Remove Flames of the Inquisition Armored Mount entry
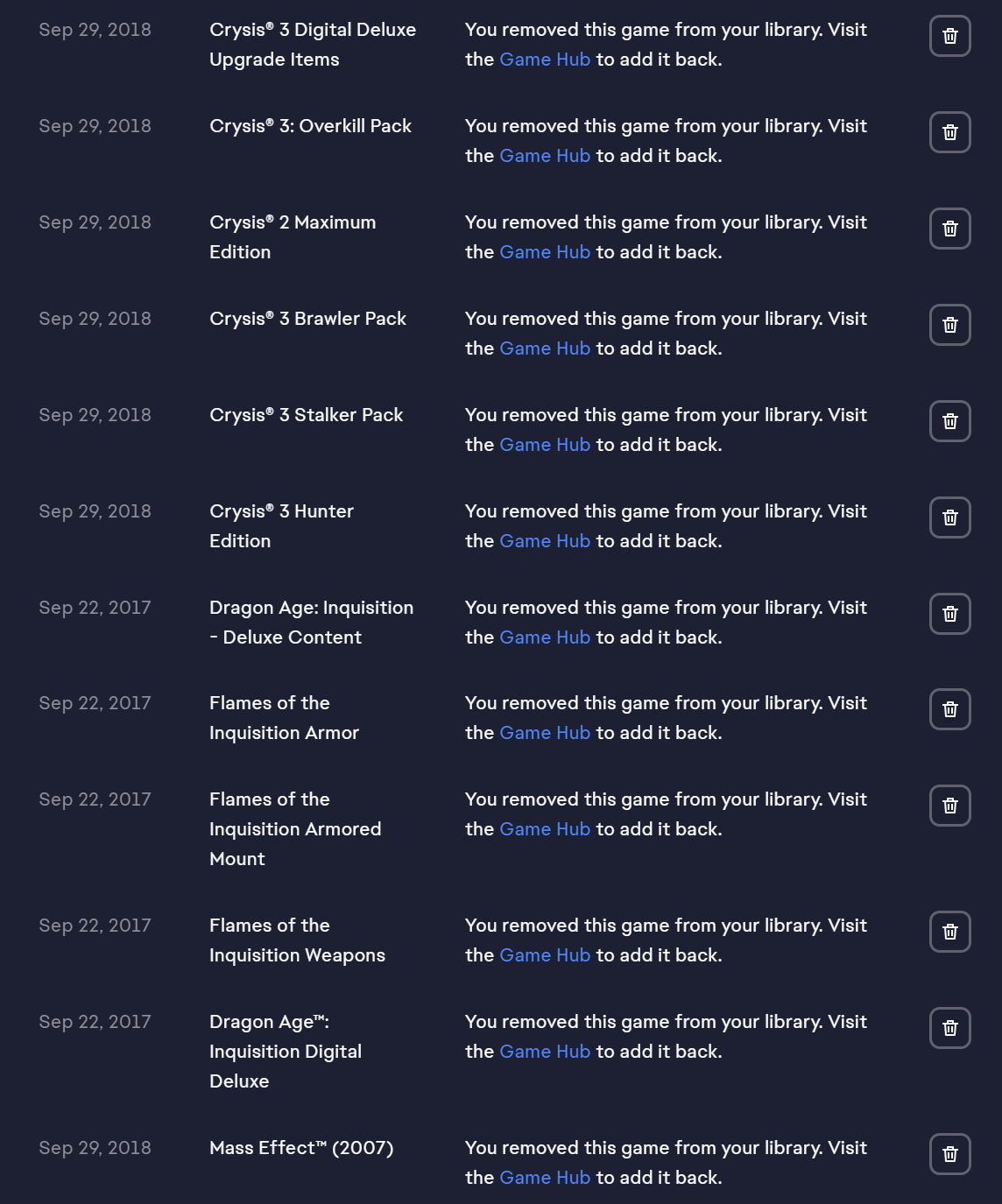Image resolution: width=1002 pixels, height=1204 pixels. coord(949,806)
